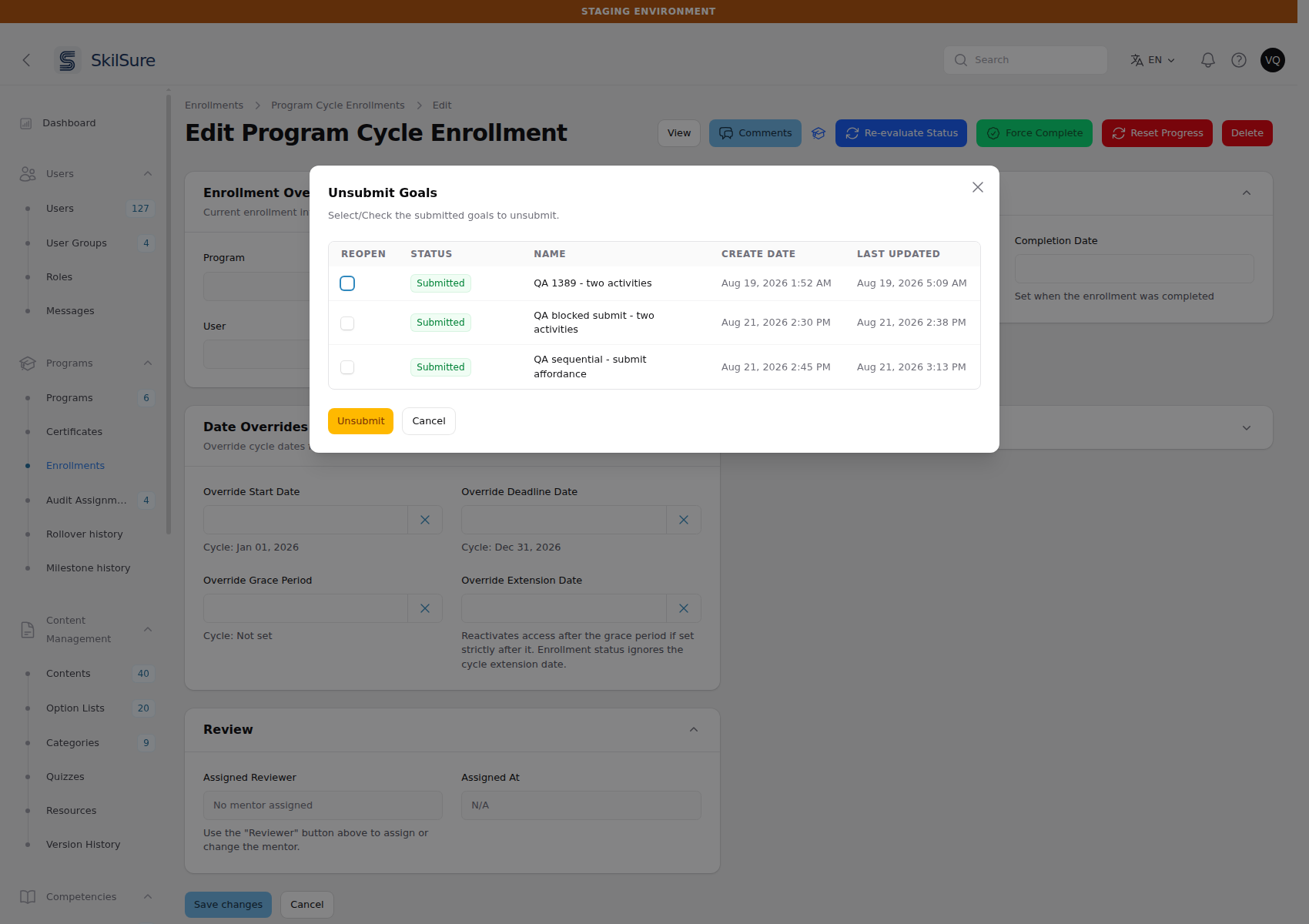
Task: Expand the collapsed panel beside Date Overrides
Action: coord(1247,428)
